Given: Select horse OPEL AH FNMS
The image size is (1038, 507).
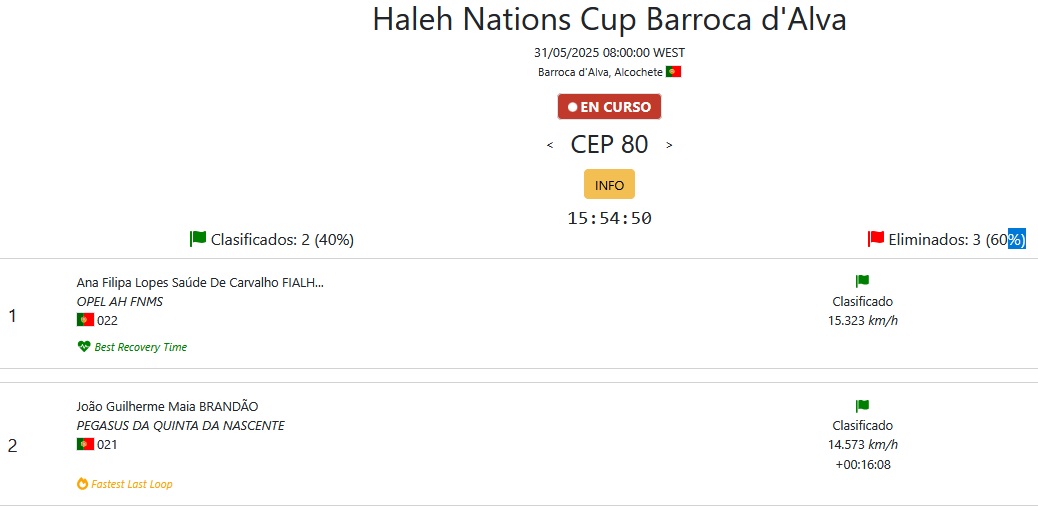Looking at the screenshot, I should click(x=120, y=302).
